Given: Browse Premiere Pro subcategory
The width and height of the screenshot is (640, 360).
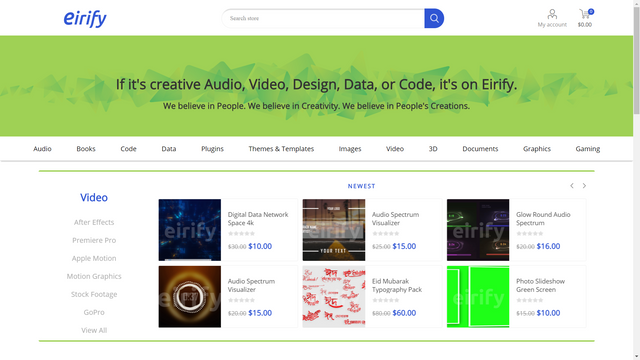Looking at the screenshot, I should [x=94, y=240].
